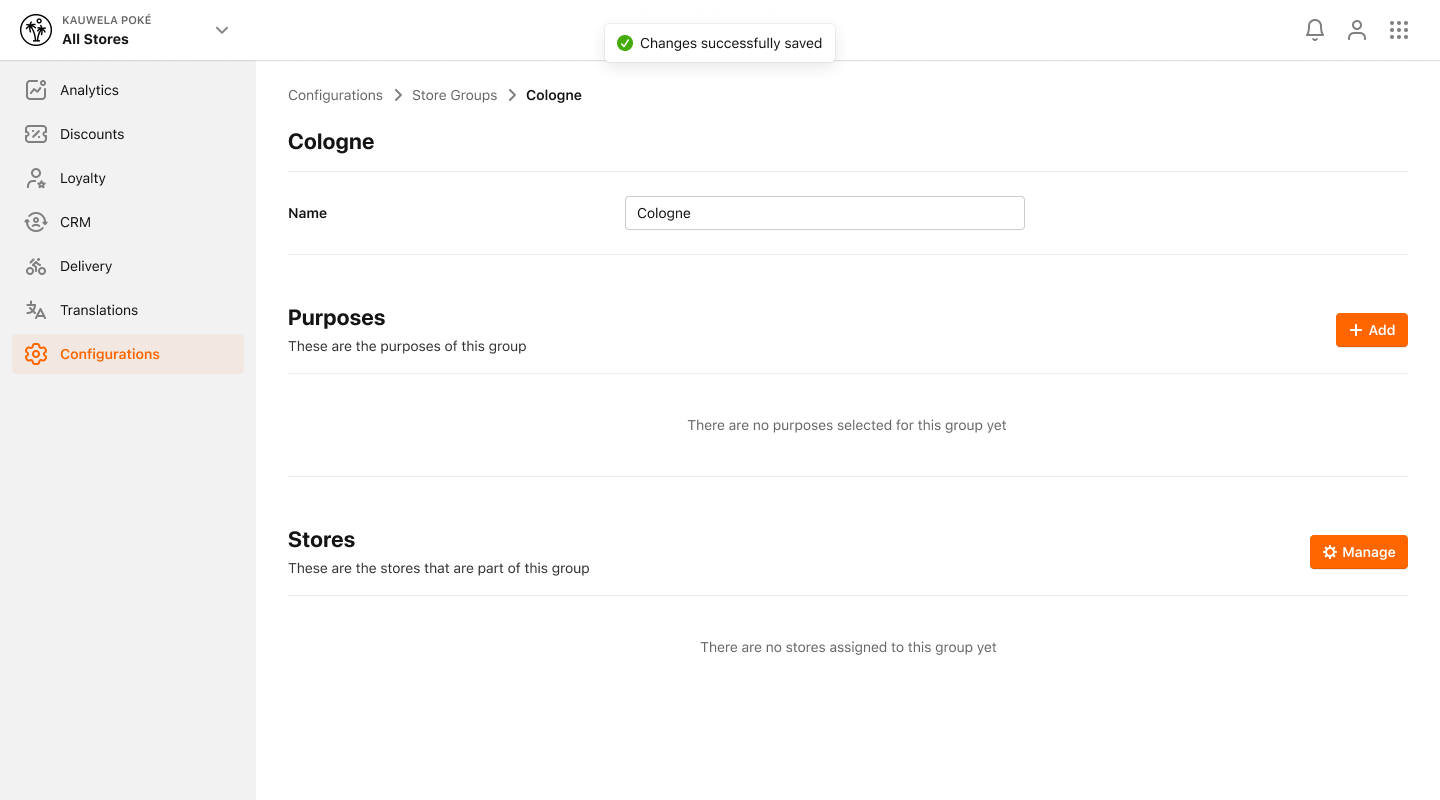This screenshot has height=800, width=1440.
Task: Add a purpose with the Add button
Action: pyautogui.click(x=1371, y=329)
